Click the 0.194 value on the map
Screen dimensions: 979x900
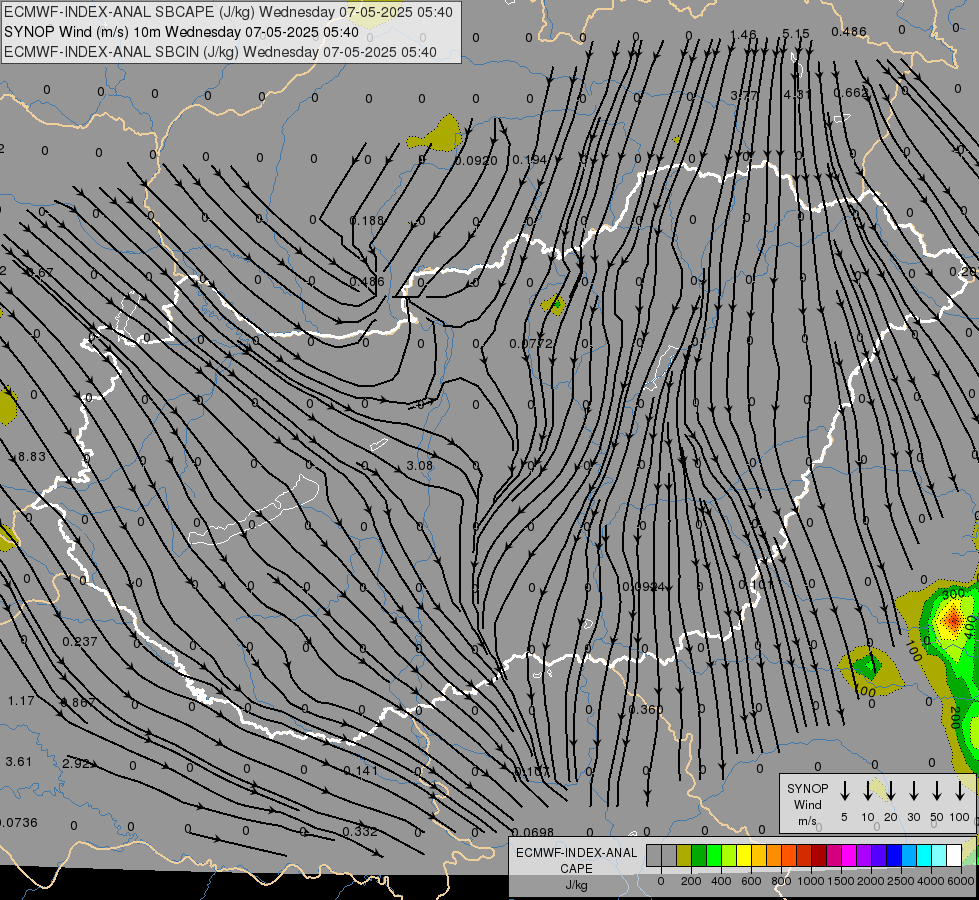pyautogui.click(x=529, y=160)
